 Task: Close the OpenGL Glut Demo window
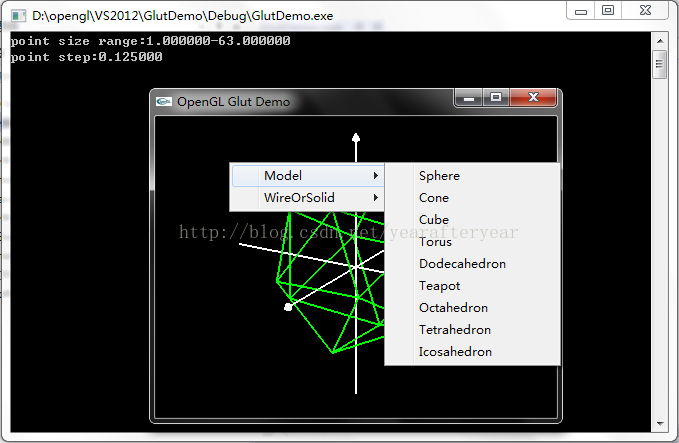tap(534, 98)
